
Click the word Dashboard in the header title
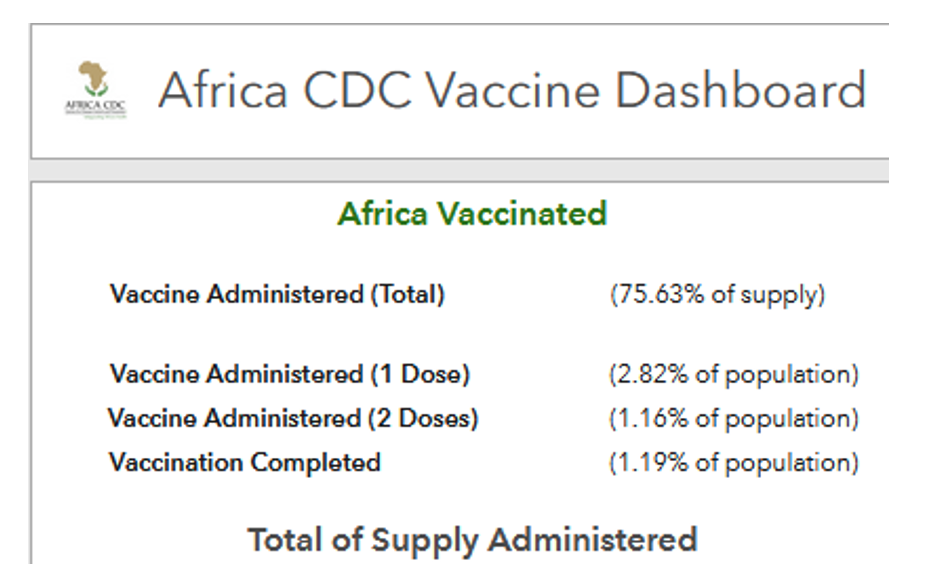point(739,90)
